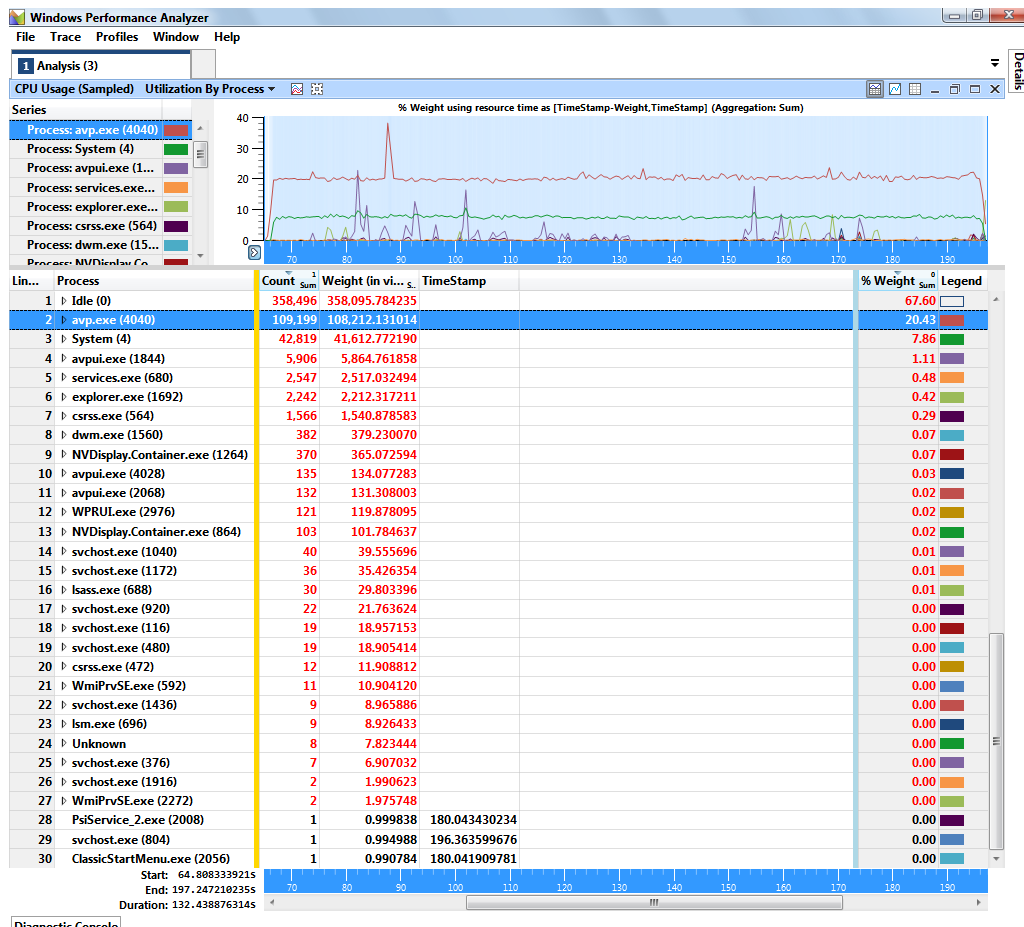Screen dimensions: 1024x927
Task: Open the File menu
Action: pos(25,37)
